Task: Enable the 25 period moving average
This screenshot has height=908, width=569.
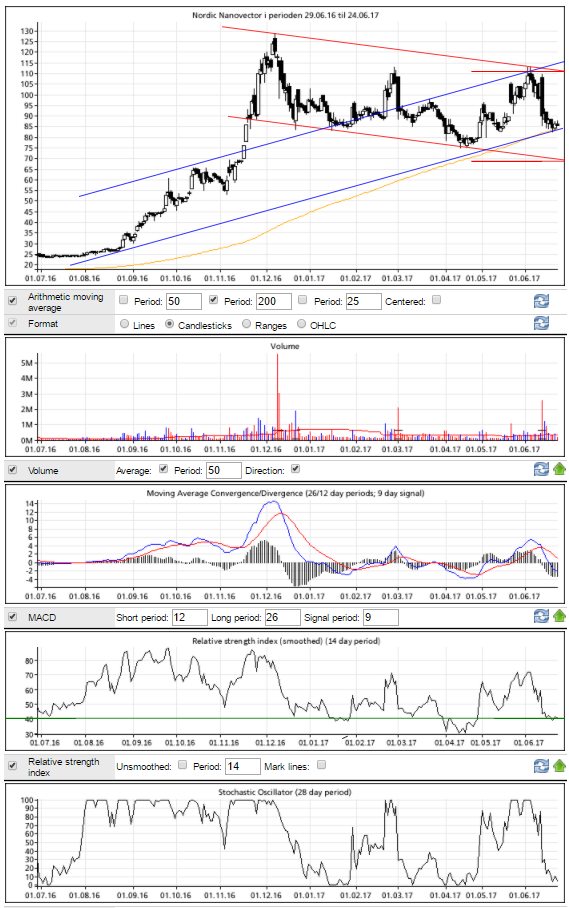Action: [x=302, y=300]
